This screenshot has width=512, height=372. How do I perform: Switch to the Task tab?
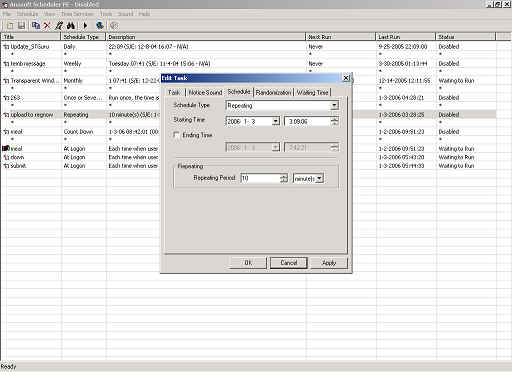click(174, 93)
